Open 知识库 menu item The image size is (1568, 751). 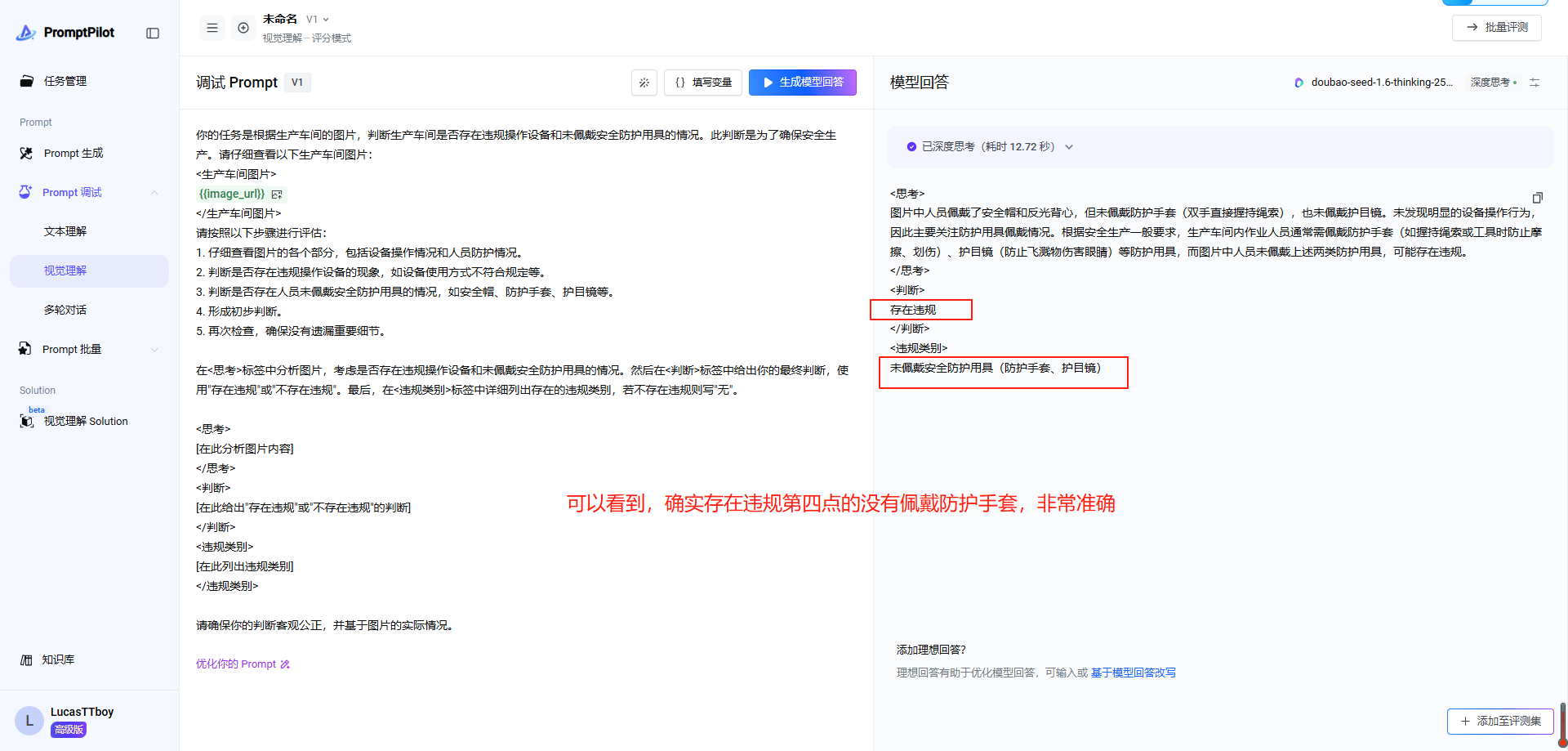(x=58, y=659)
